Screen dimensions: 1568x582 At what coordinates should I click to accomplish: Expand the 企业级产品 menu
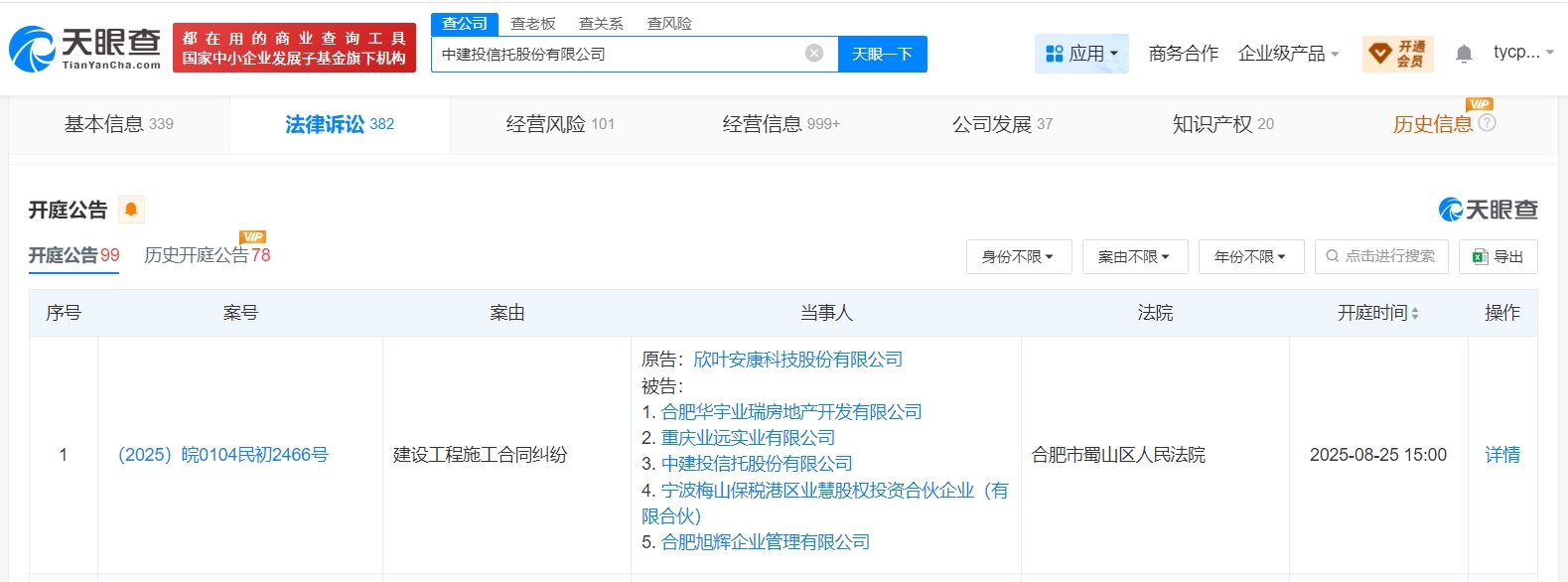click(1289, 54)
